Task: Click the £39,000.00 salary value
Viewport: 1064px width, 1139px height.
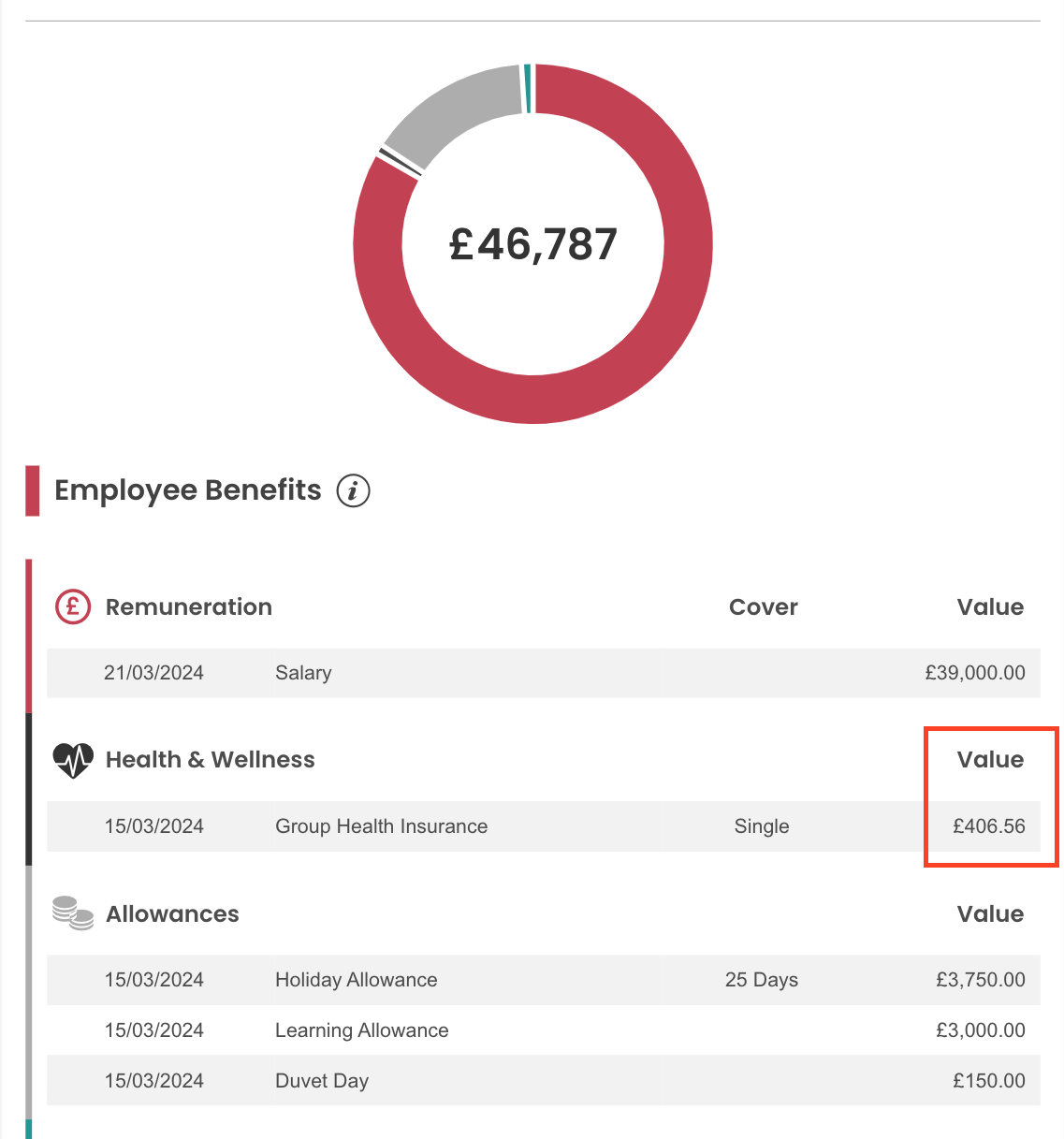Action: pos(975,673)
